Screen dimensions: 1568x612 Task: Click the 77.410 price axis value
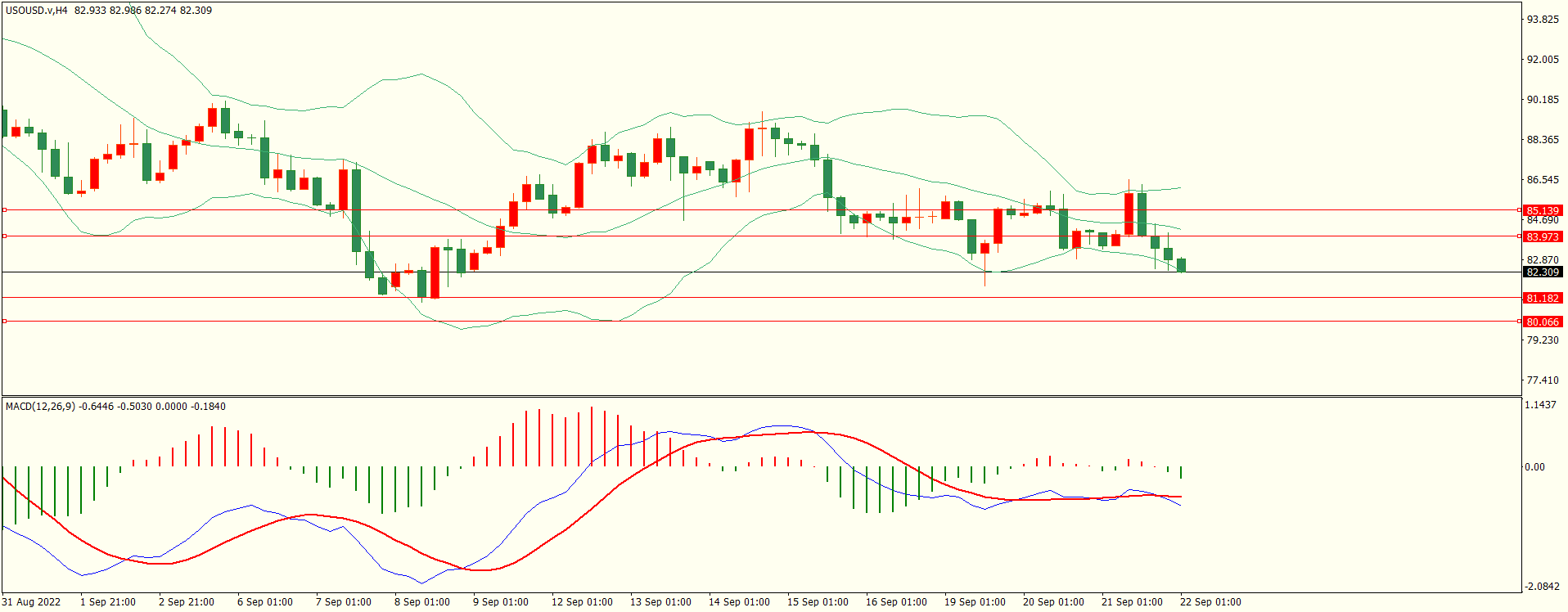pyautogui.click(x=1543, y=380)
